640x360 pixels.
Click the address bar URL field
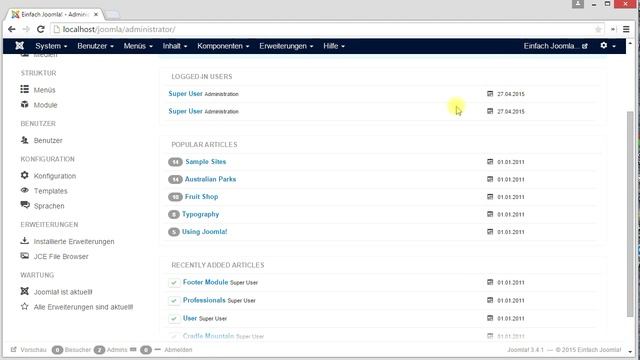tap(327, 29)
